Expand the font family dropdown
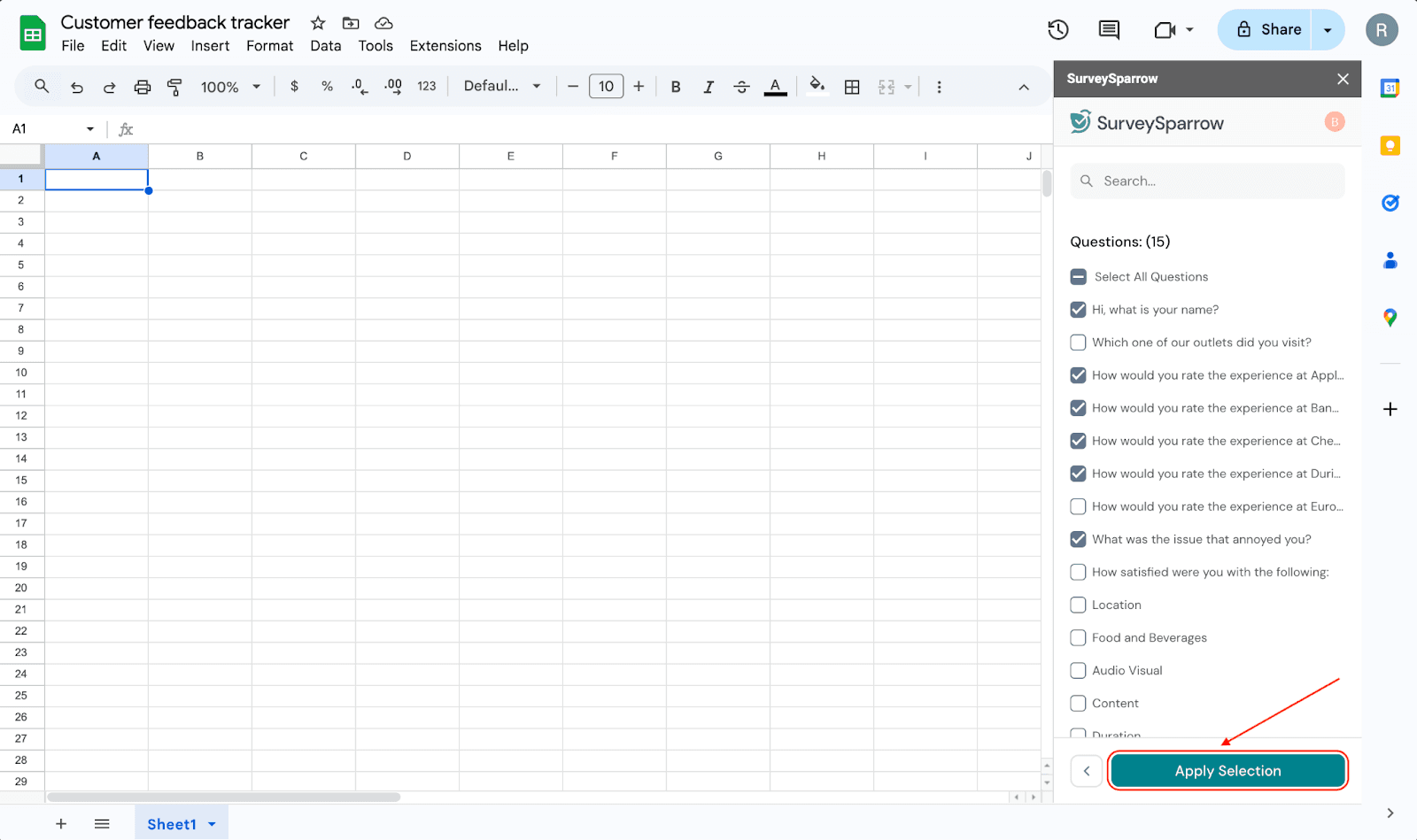Image resolution: width=1417 pixels, height=840 pixels. [x=502, y=87]
